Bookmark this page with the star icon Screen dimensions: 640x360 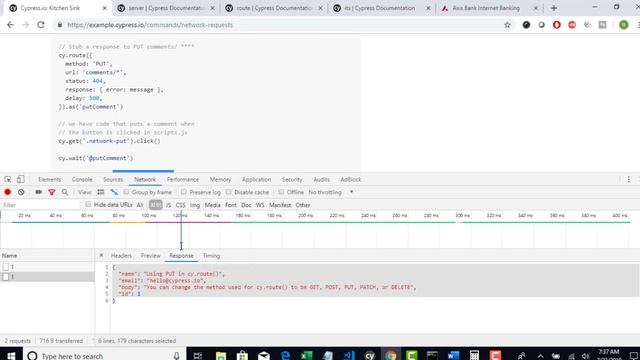[x=507, y=25]
